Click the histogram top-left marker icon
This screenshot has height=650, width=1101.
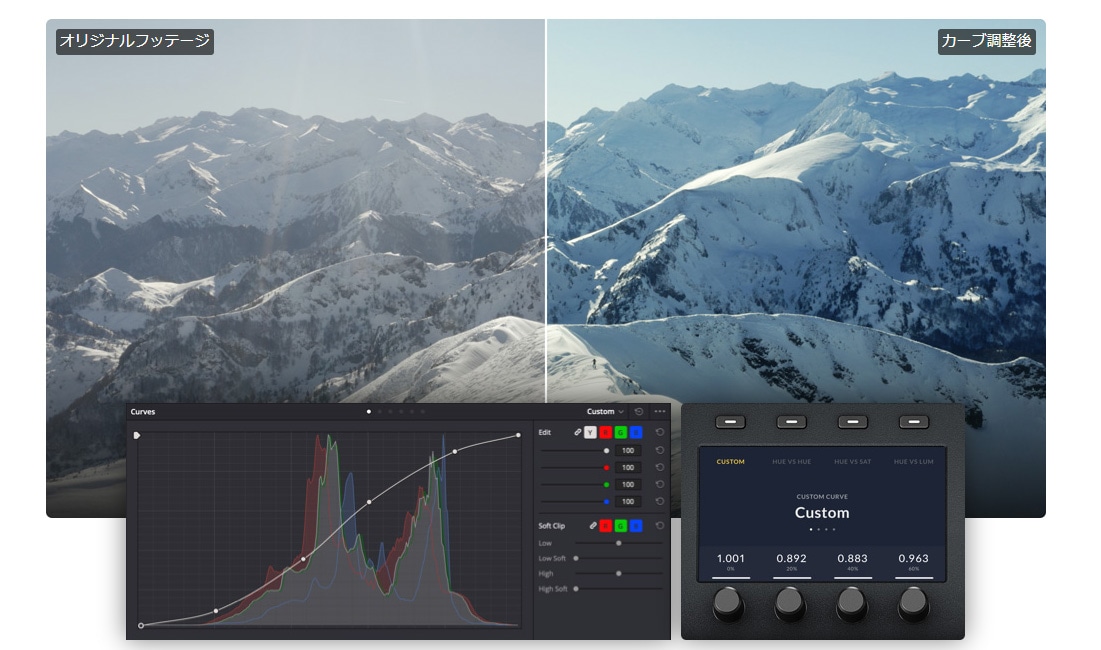[x=137, y=435]
